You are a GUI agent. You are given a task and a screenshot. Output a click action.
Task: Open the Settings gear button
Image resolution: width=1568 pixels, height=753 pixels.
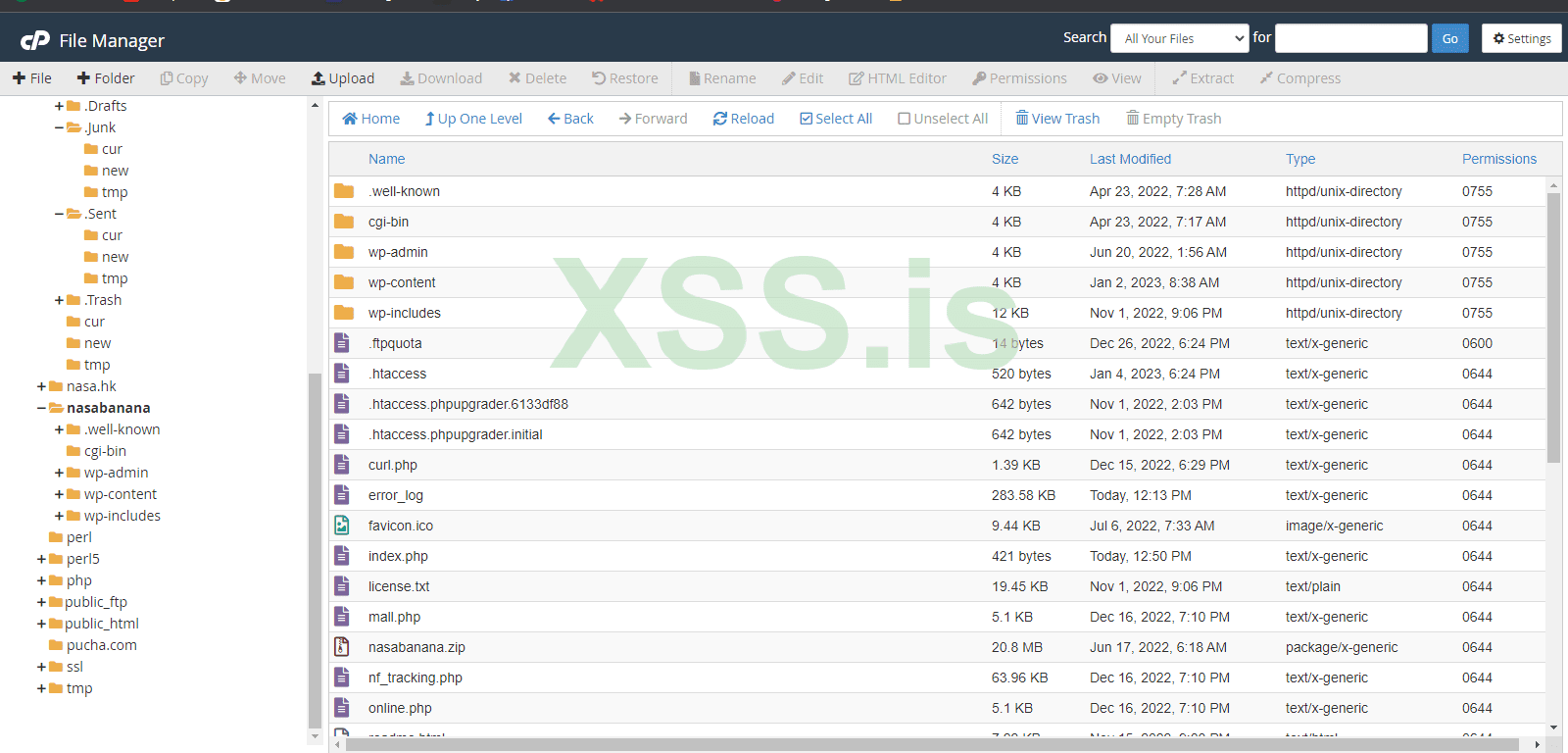point(1522,38)
